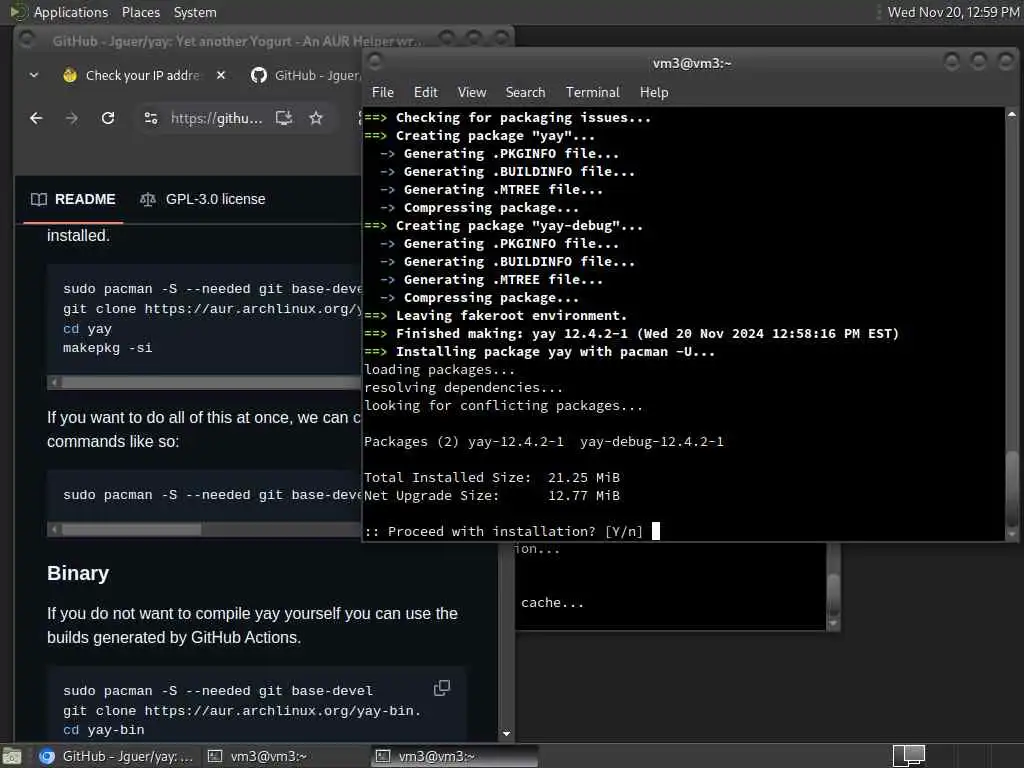Click the browser address bar URL
Screen dimensions: 1024x768
[x=216, y=118]
